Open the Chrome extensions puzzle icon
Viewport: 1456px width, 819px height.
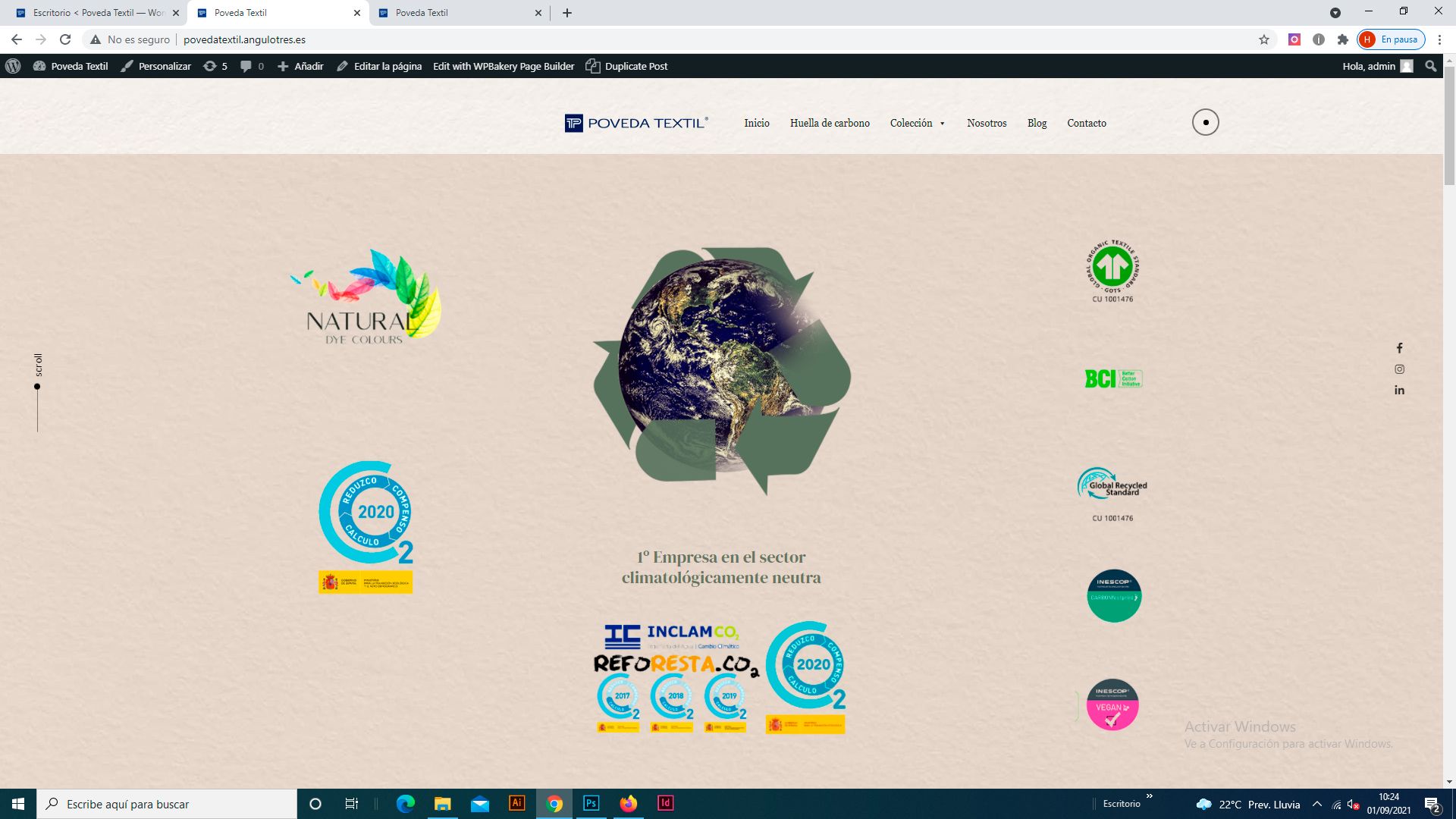coord(1343,39)
